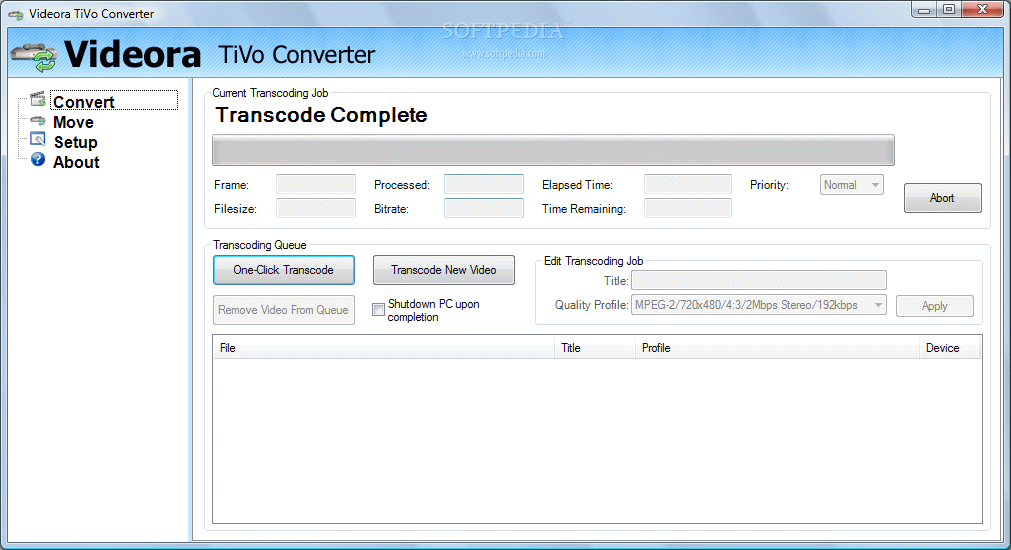Close the Videora TiVo Converter window
Image resolution: width=1011 pixels, height=550 pixels.
pyautogui.click(x=983, y=10)
